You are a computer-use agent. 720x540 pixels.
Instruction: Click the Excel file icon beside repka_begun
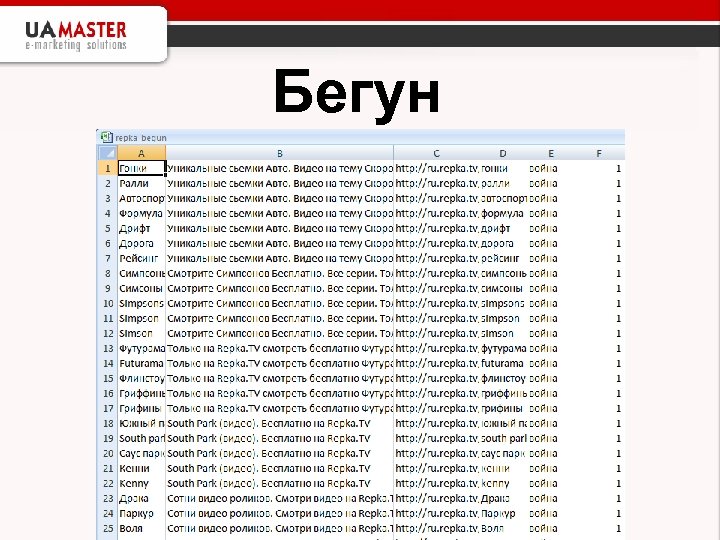pos(107,137)
